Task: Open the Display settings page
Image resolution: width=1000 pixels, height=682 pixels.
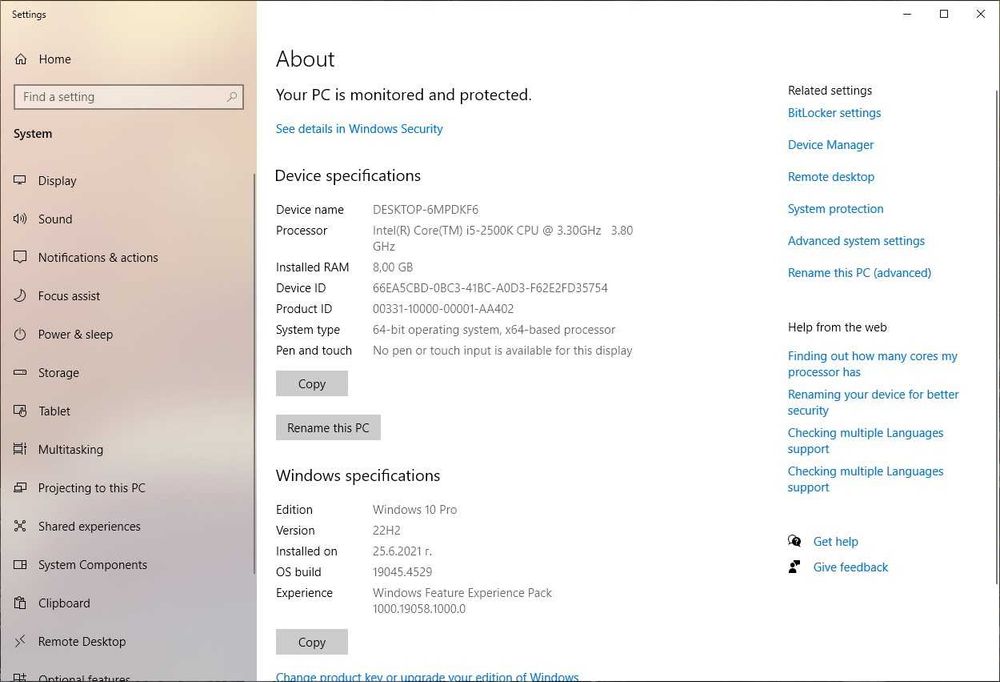Action: (x=128, y=181)
